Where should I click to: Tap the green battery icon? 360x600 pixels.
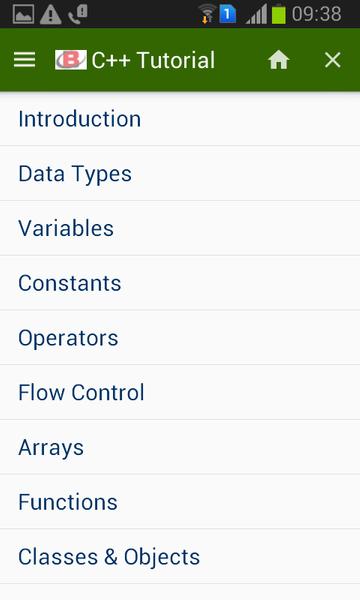(x=279, y=14)
